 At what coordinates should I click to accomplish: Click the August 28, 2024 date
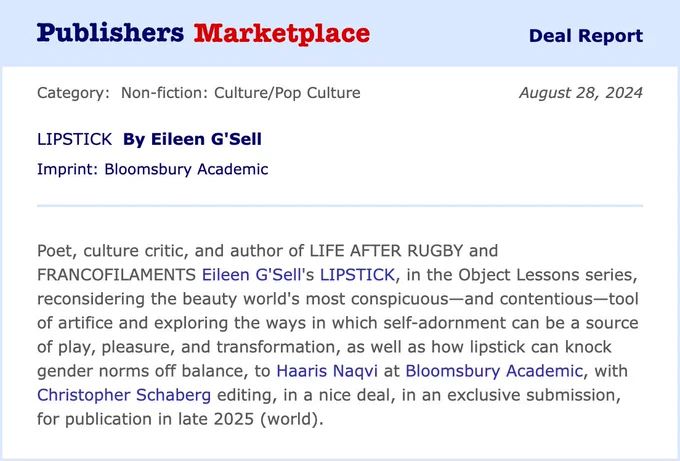[581, 93]
